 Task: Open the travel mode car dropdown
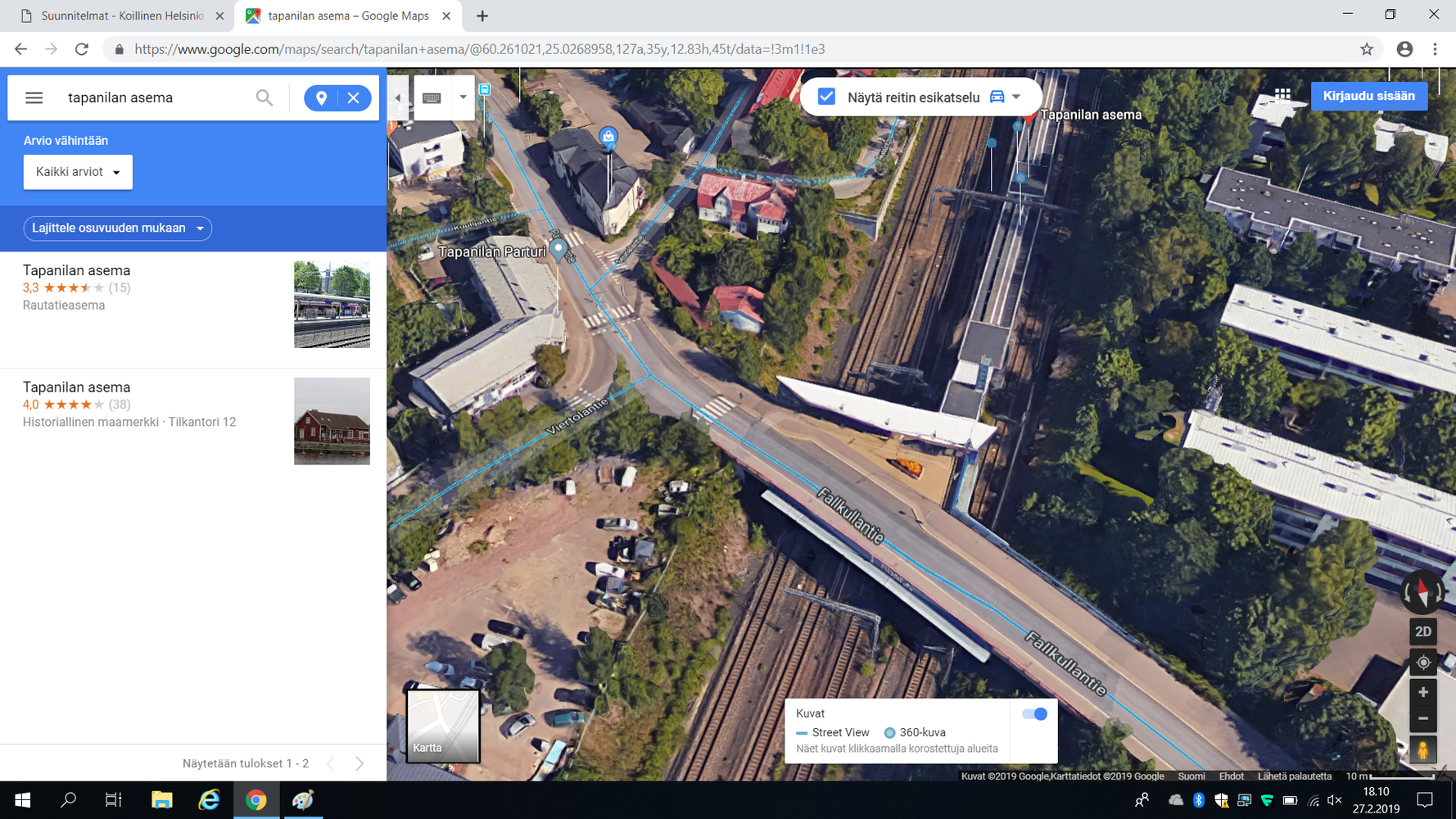(1006, 97)
